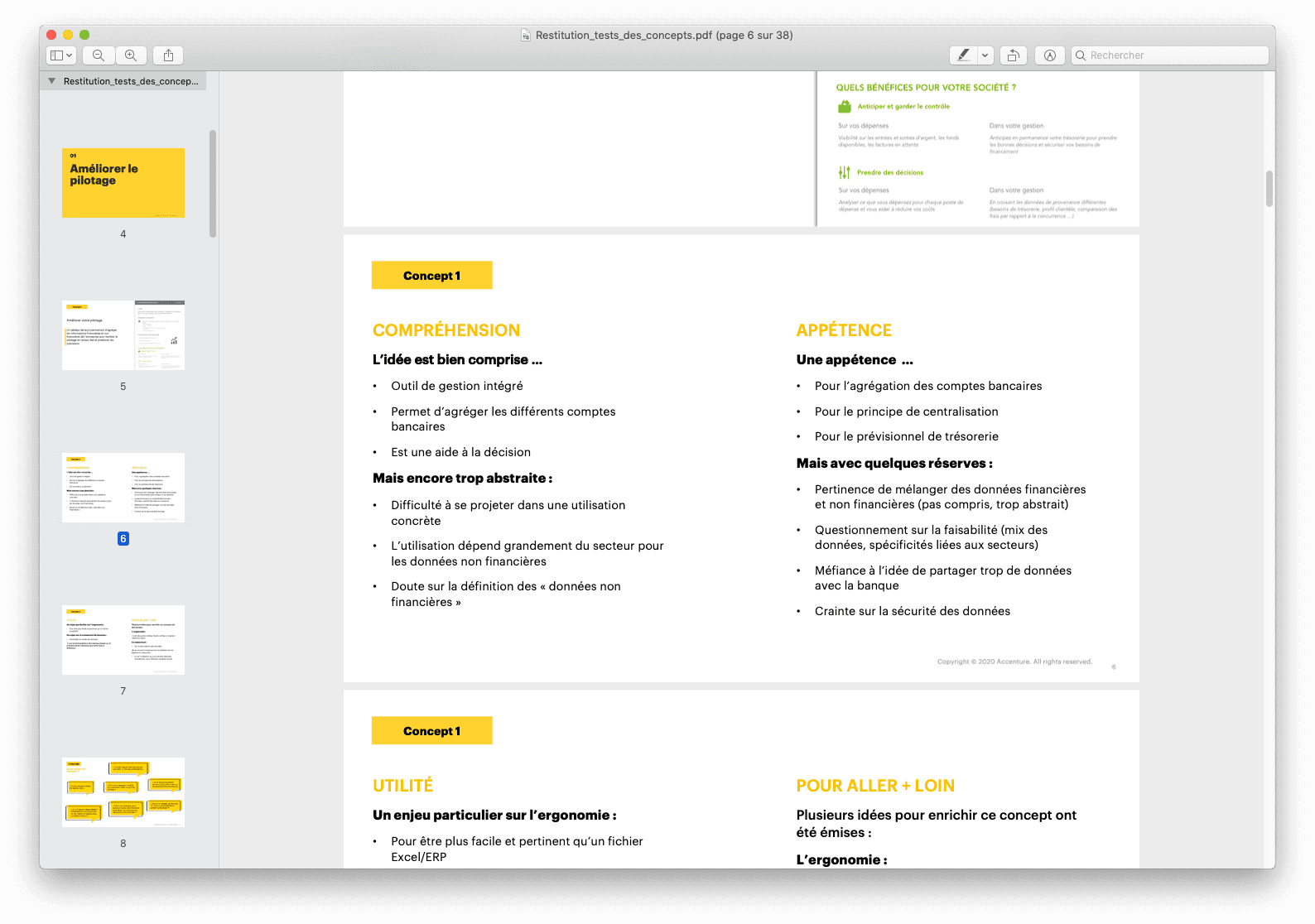This screenshot has height=924, width=1315.
Task: Open the page 8 thumbnail with yellow boxes
Action: point(123,792)
